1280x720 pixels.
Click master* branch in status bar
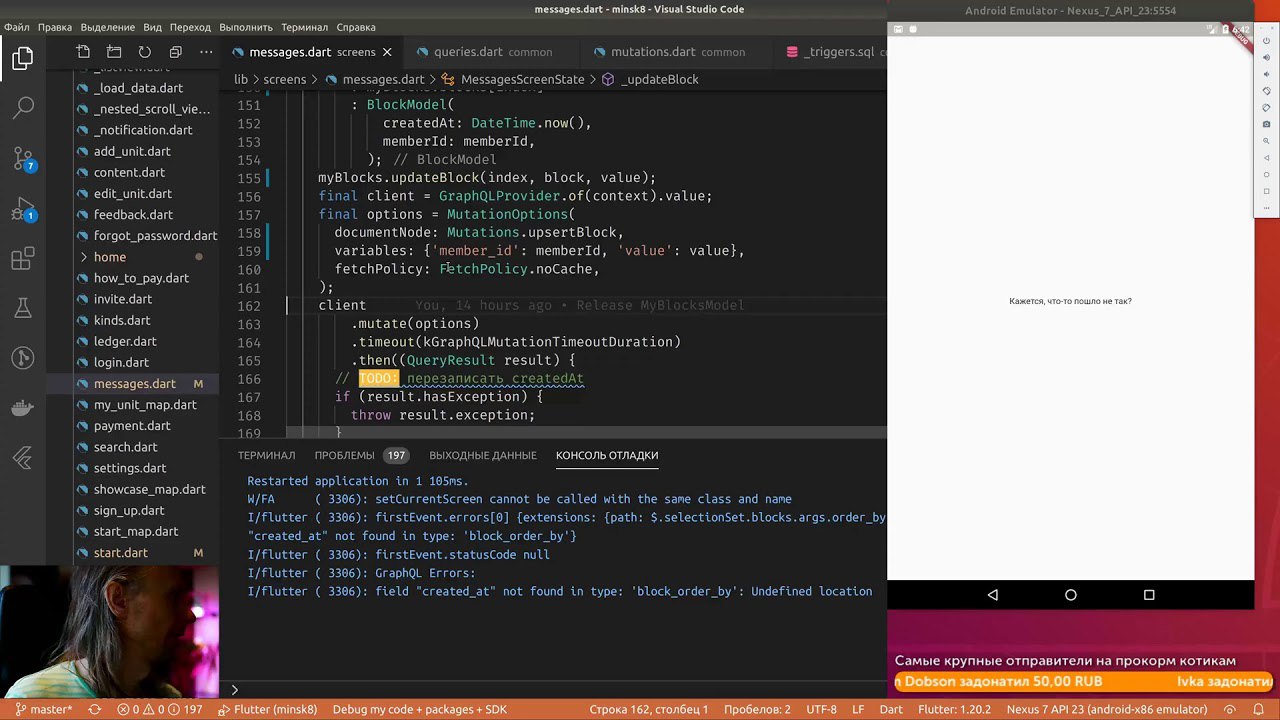(x=43, y=710)
